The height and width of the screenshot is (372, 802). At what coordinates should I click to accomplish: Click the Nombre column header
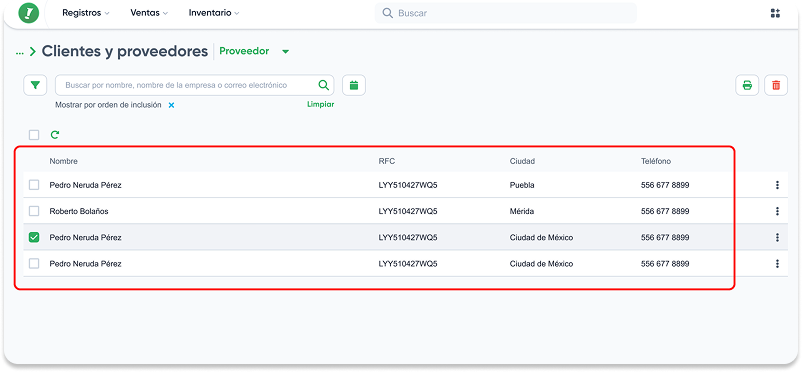pos(63,161)
